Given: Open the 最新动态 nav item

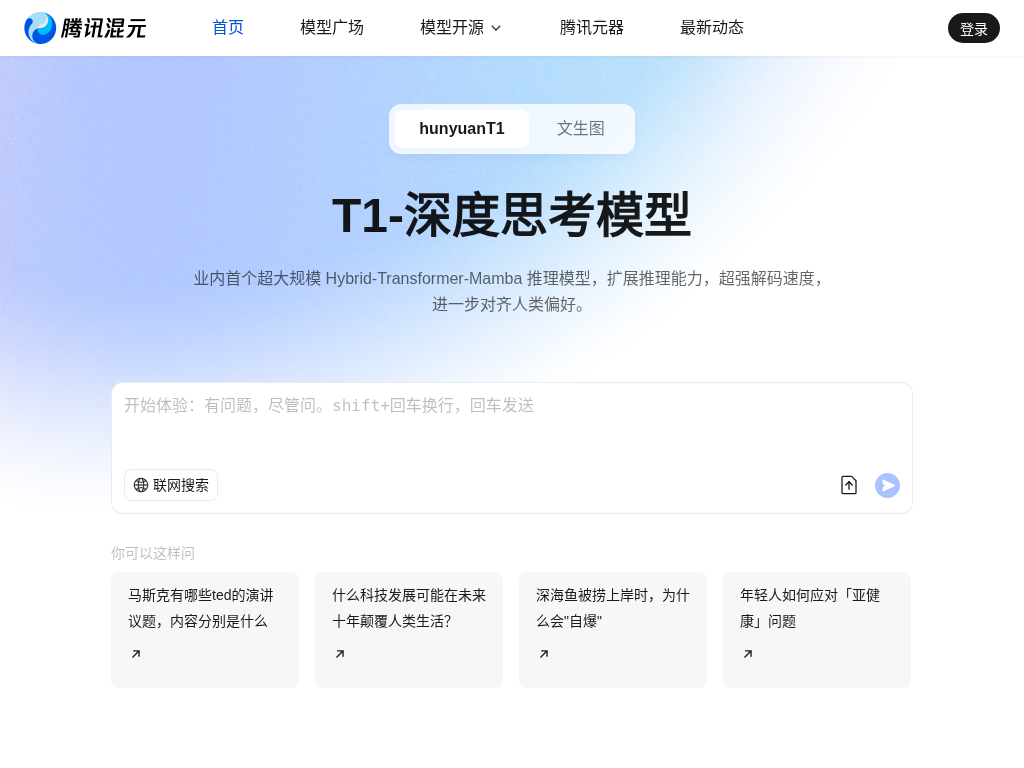Looking at the screenshot, I should [712, 27].
